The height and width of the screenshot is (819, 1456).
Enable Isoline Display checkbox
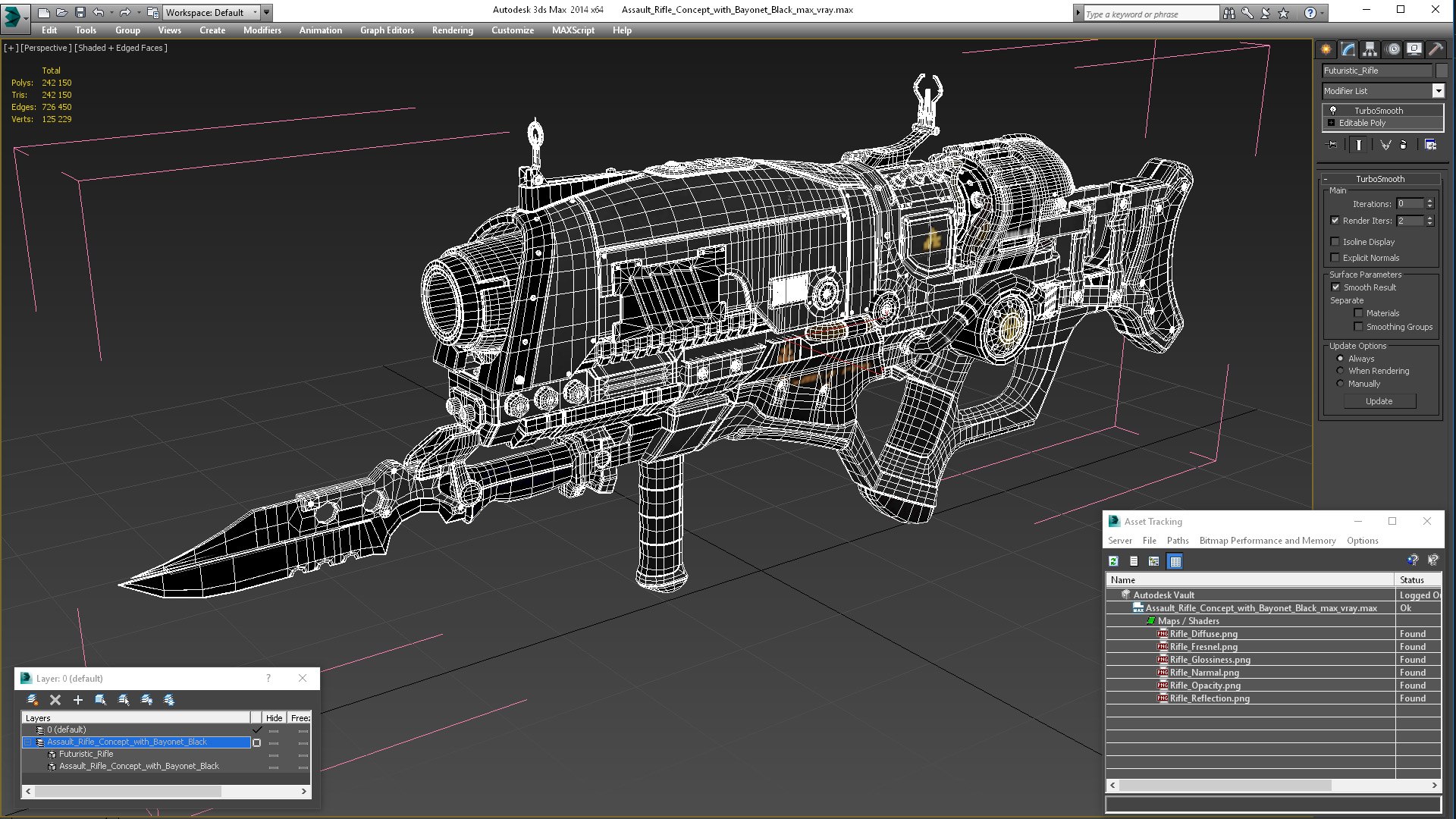1335,242
